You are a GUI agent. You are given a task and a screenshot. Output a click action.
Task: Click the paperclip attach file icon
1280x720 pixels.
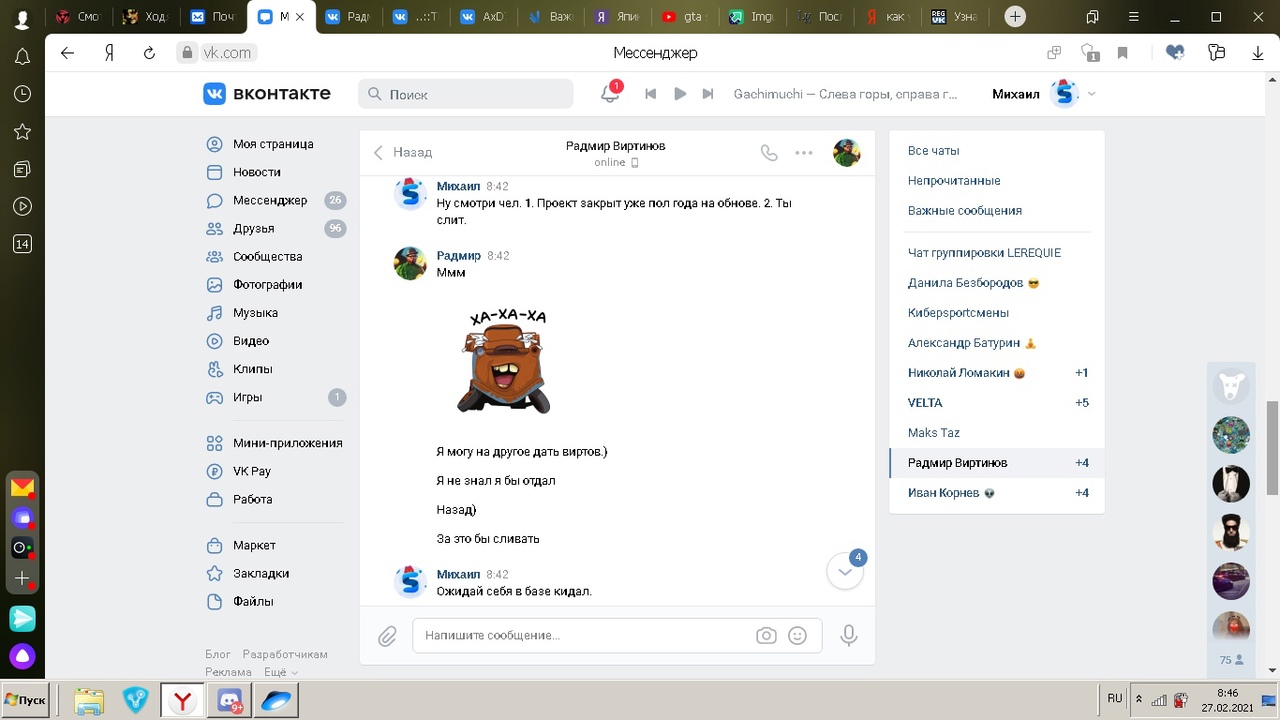coord(387,636)
